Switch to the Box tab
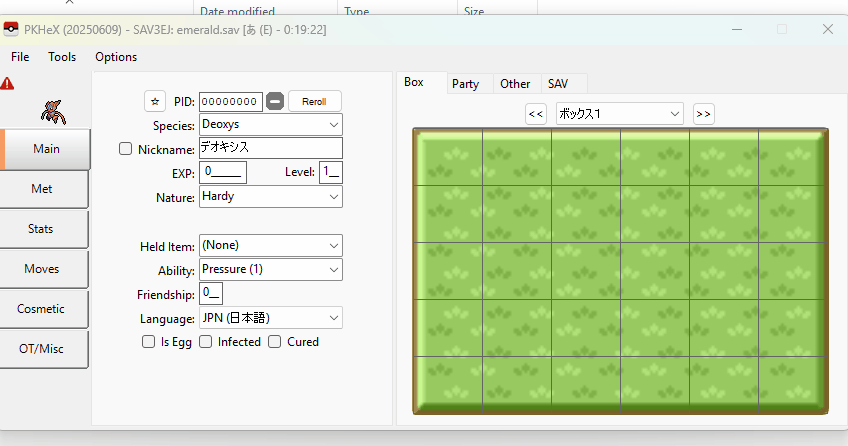 (421, 82)
